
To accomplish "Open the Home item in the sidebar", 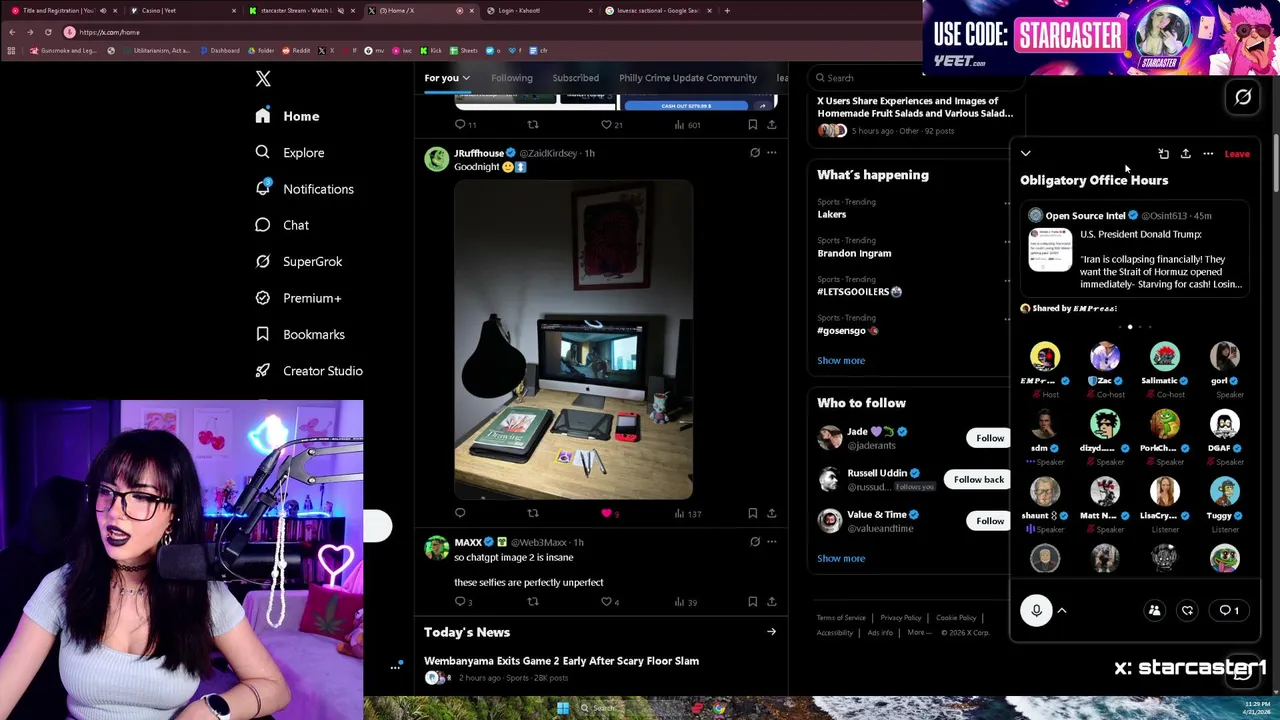I will click(x=287, y=116).
